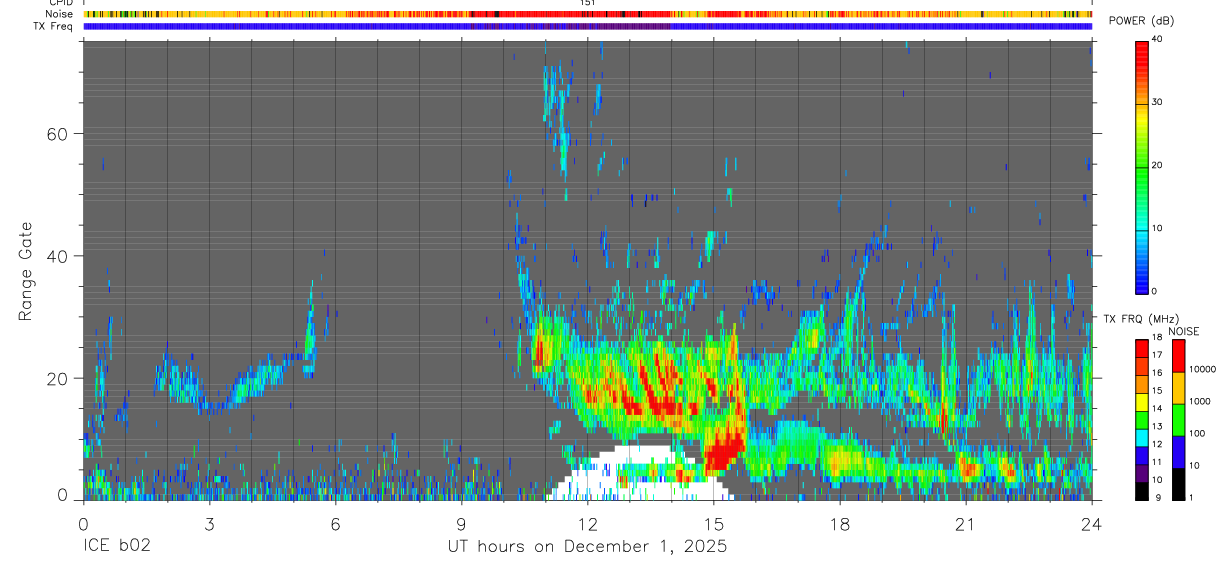Screen dimensions: 1228x567
Task: Click hour 12 on the UT axis
Action: click(x=588, y=523)
